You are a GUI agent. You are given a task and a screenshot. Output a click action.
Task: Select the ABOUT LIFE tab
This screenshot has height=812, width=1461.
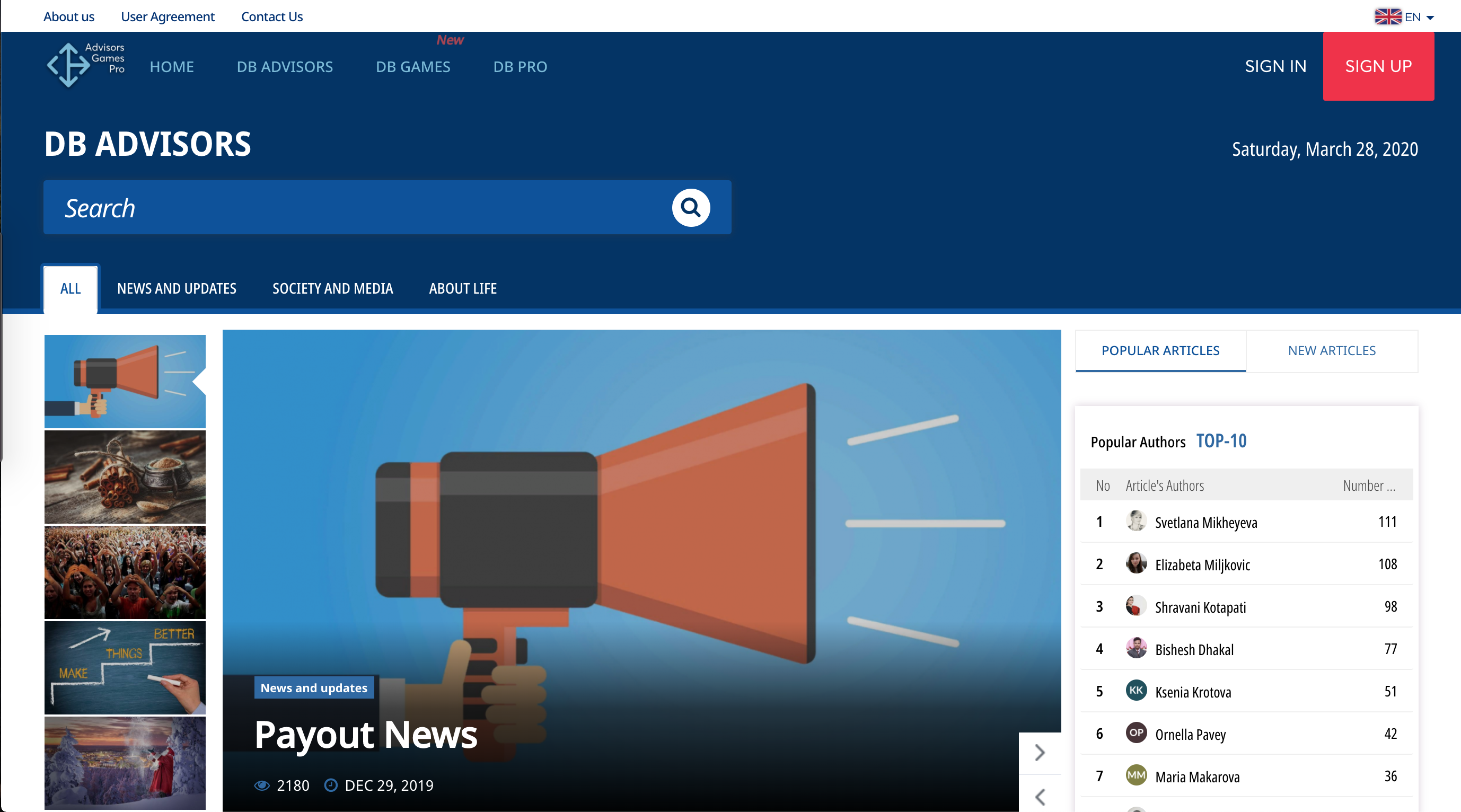tap(463, 289)
